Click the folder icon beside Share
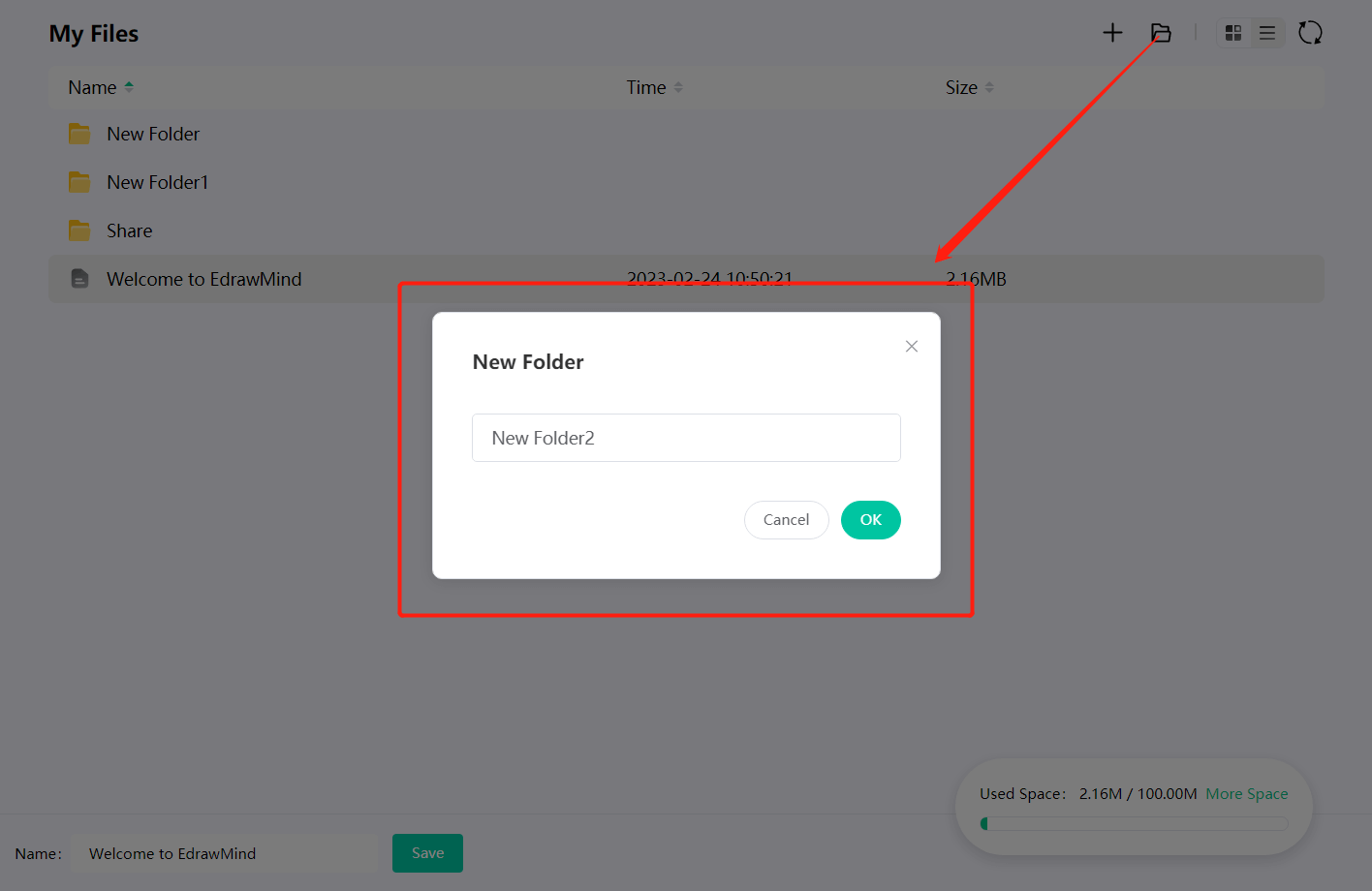The width and height of the screenshot is (1372, 891). 79,230
